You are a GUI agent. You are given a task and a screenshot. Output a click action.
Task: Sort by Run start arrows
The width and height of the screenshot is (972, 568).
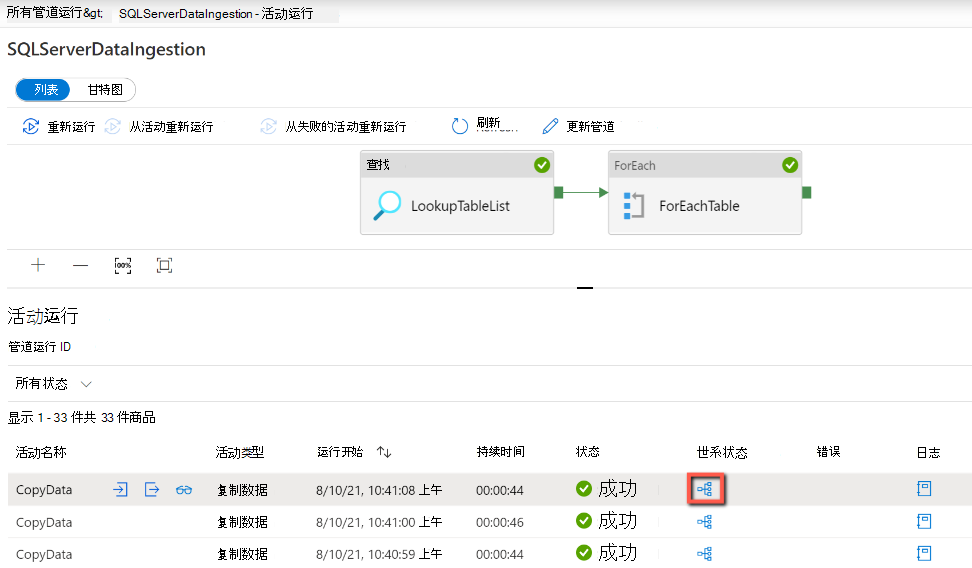(384, 452)
